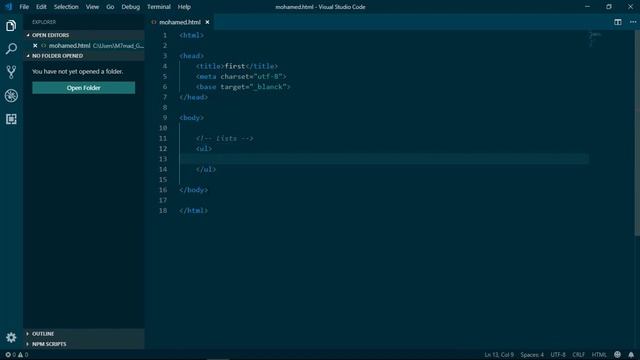The height and width of the screenshot is (360, 640).
Task: Click Spaces: 4 indentation setting
Action: tap(532, 355)
